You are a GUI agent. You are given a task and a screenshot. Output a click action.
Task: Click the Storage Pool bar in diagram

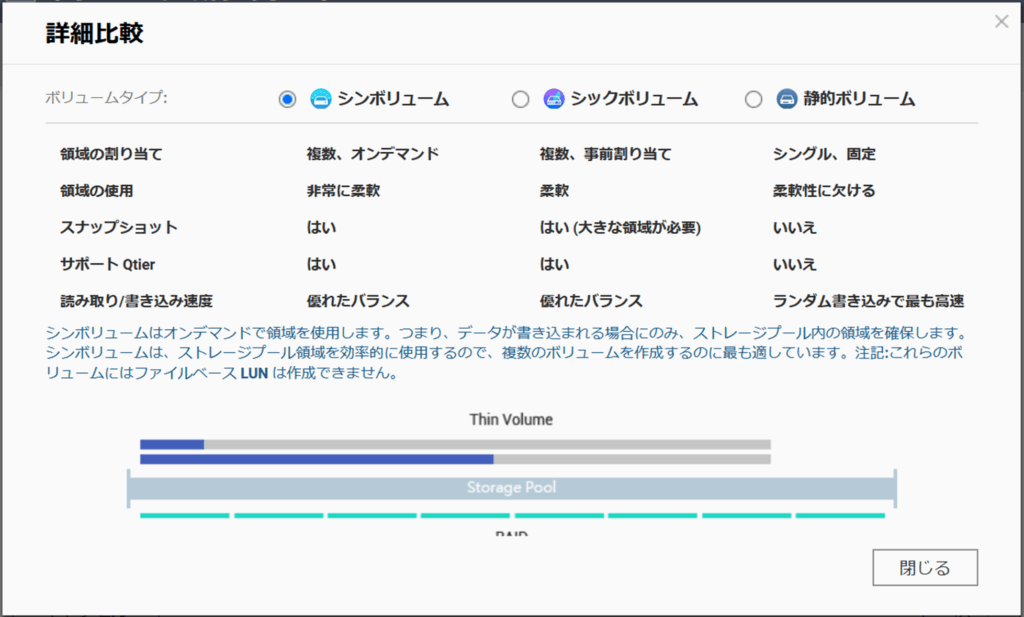click(x=511, y=488)
